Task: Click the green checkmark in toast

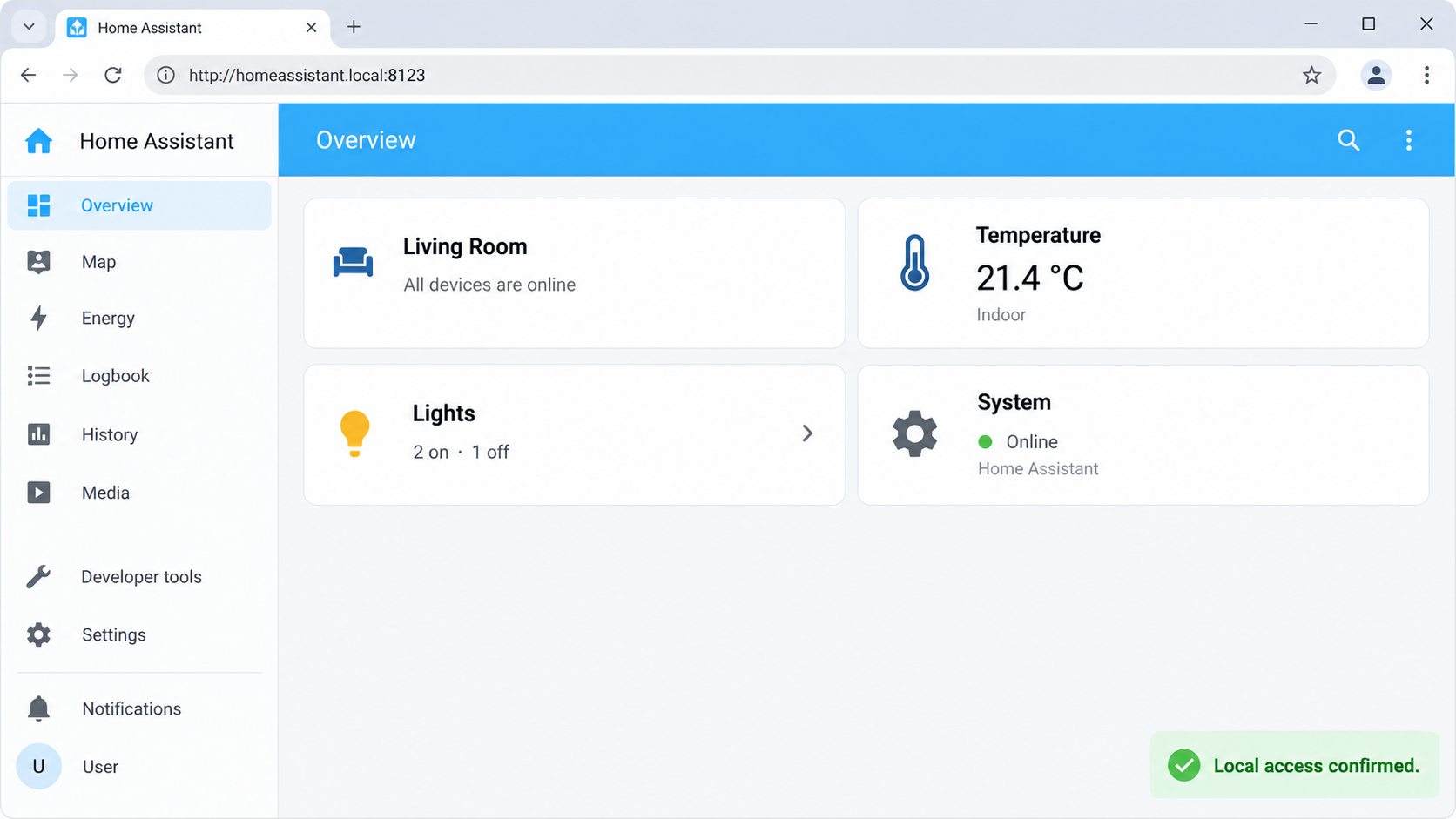Action: pyautogui.click(x=1183, y=766)
